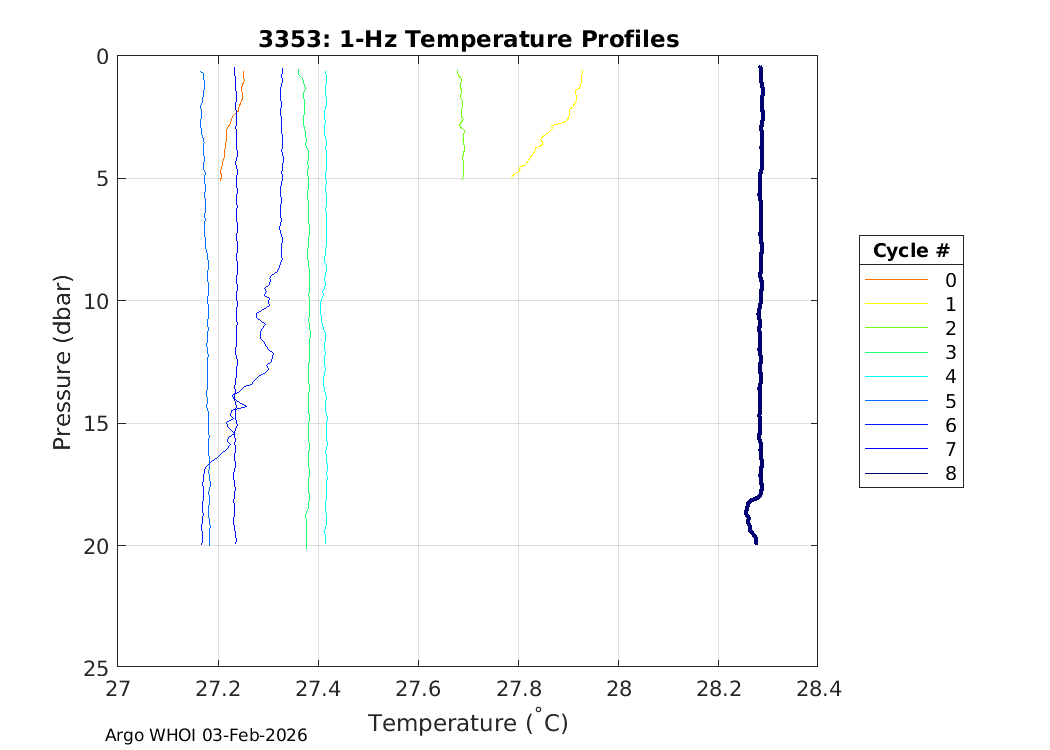Select the x-axis tick label '27.6'
Viewport: 1050px width, 750px height.
[x=418, y=689]
